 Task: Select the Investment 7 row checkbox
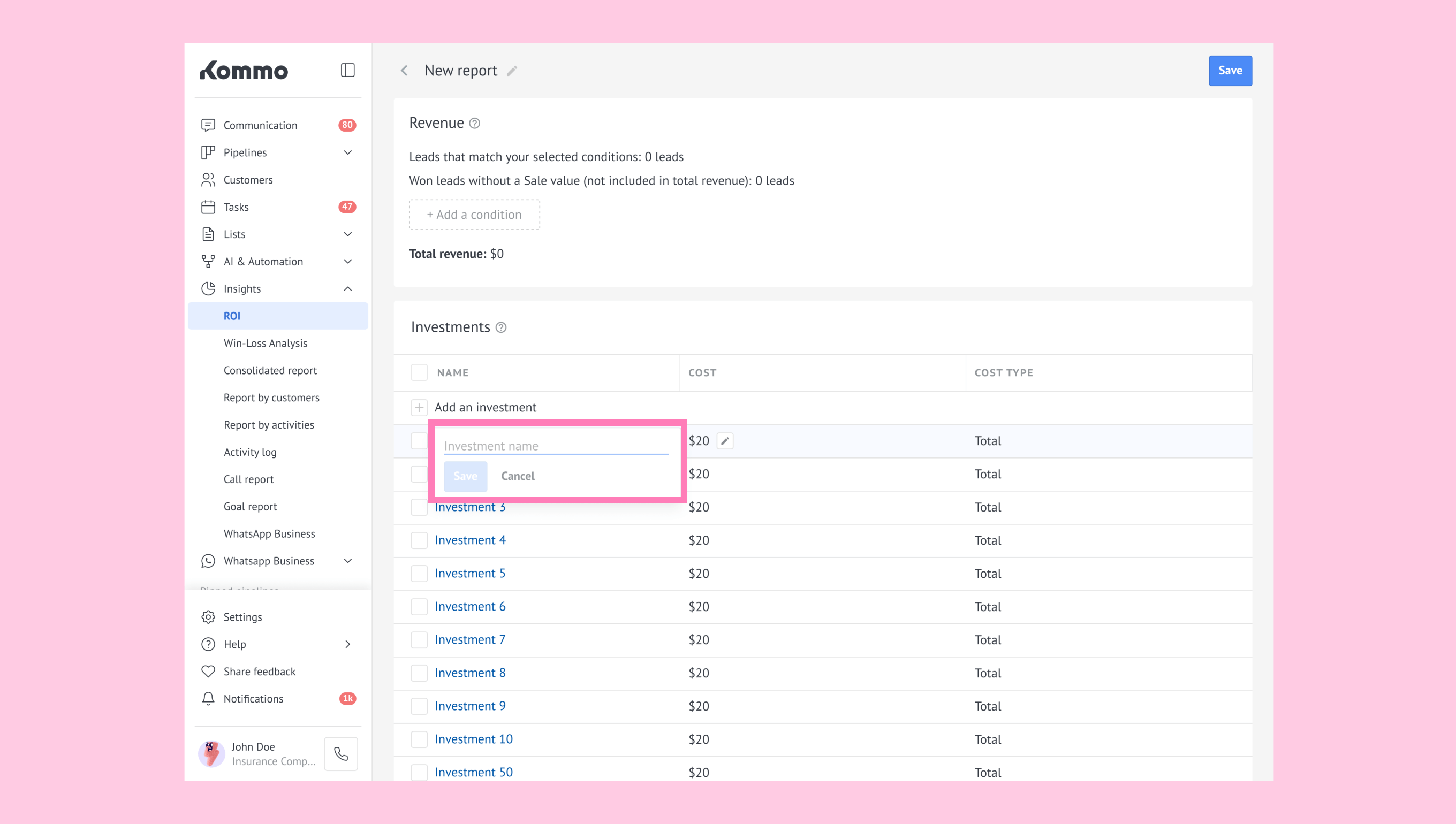[419, 640]
